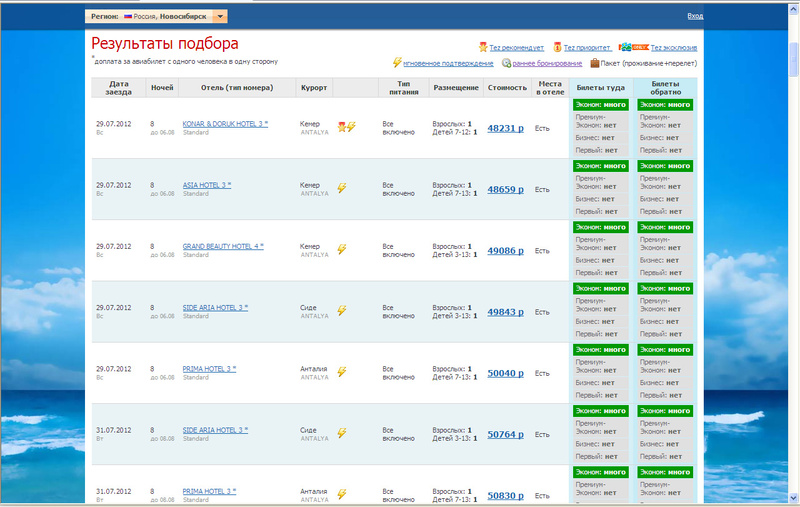Click the Тип питания column header

[x=404, y=88]
